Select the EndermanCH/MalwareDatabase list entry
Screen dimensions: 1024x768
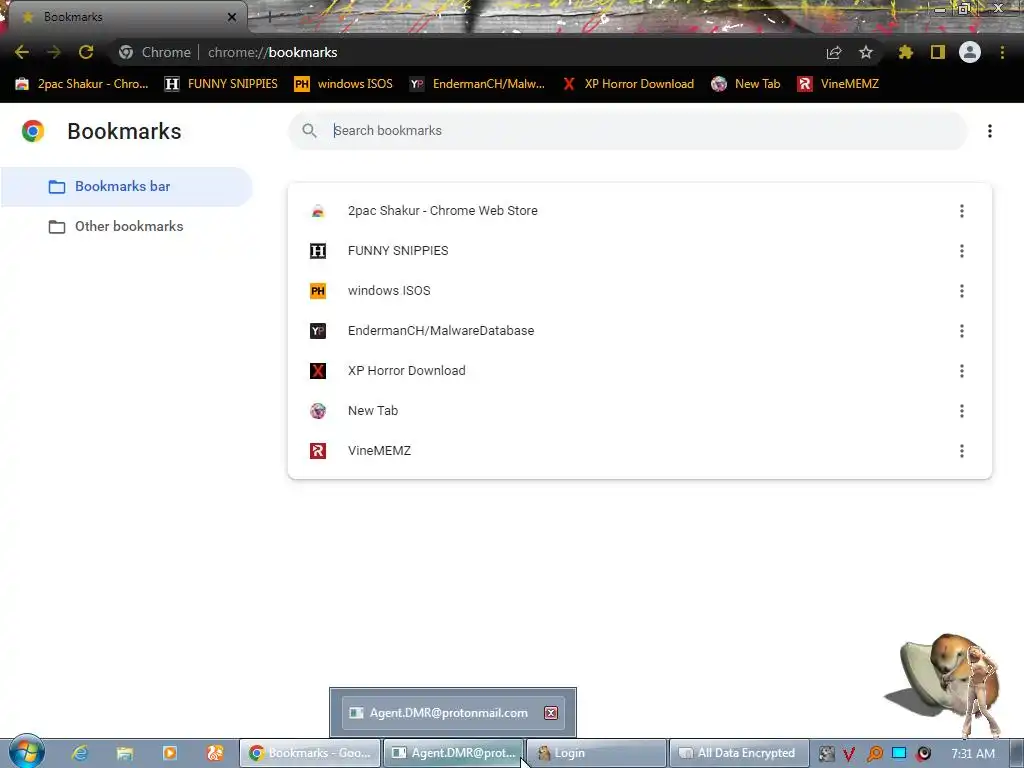tap(639, 331)
